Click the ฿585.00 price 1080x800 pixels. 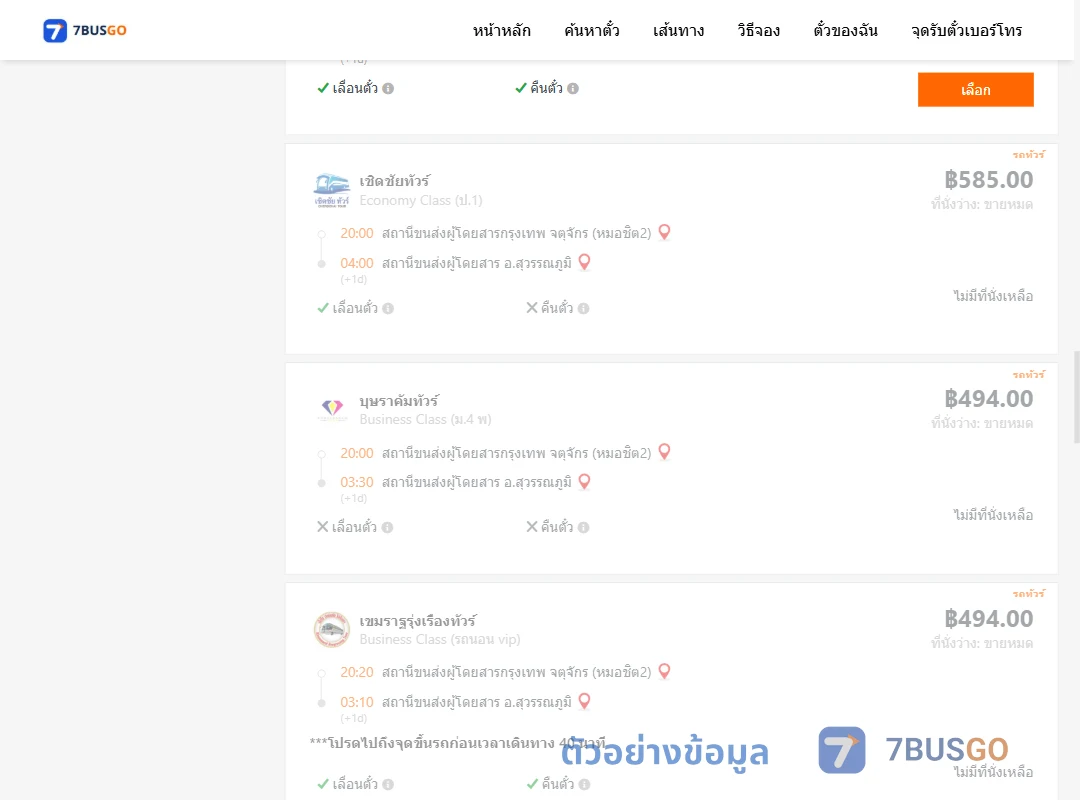click(988, 180)
